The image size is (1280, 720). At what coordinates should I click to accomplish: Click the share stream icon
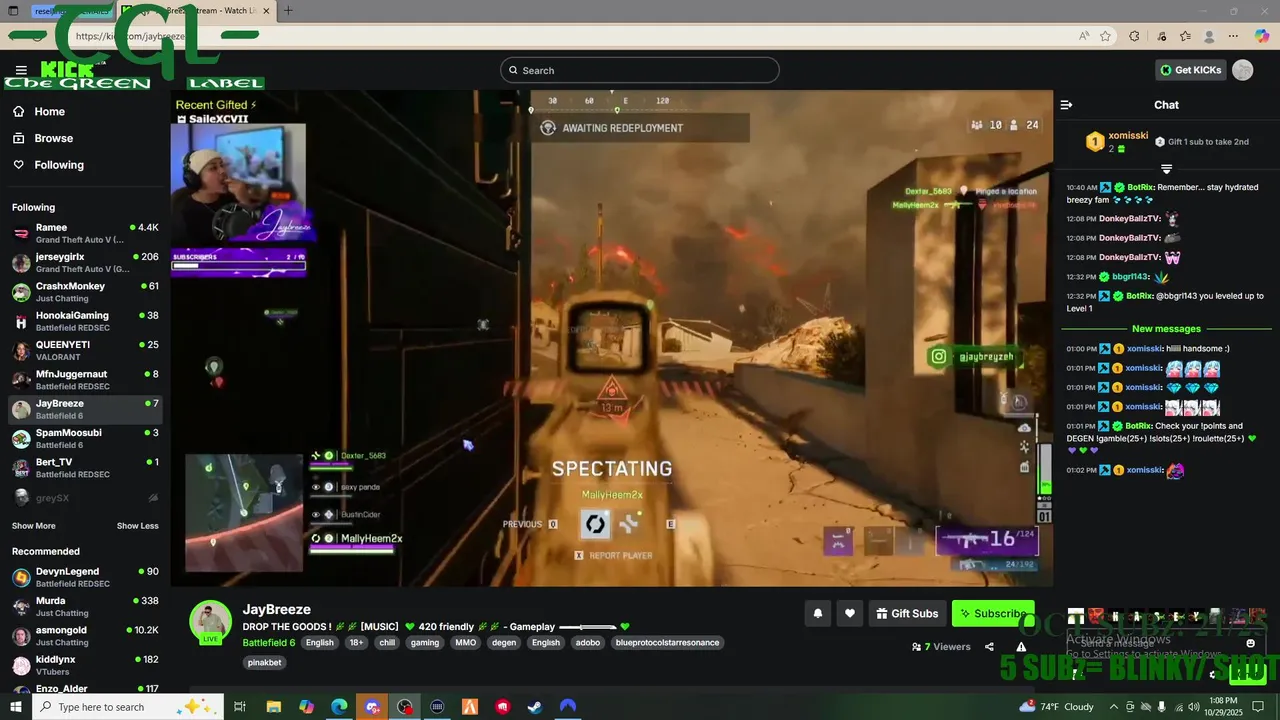[x=989, y=647]
